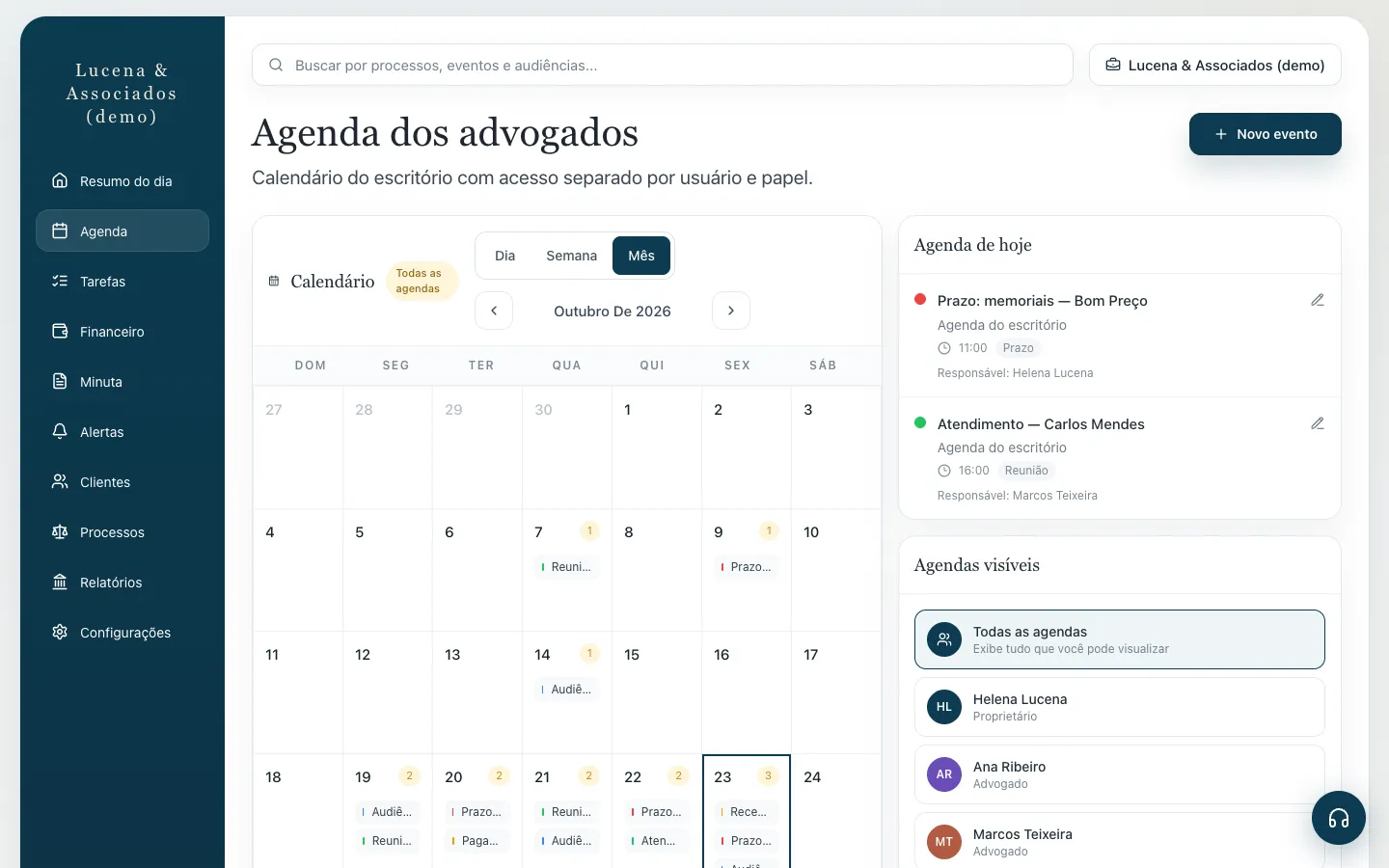Go to Financeiro section
Screen dimensions: 1389x868
(123, 332)
